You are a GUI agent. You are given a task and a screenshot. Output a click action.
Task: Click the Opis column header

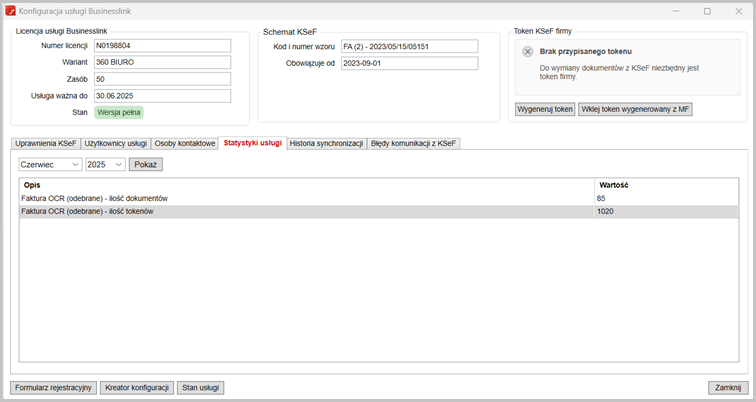[307, 185]
